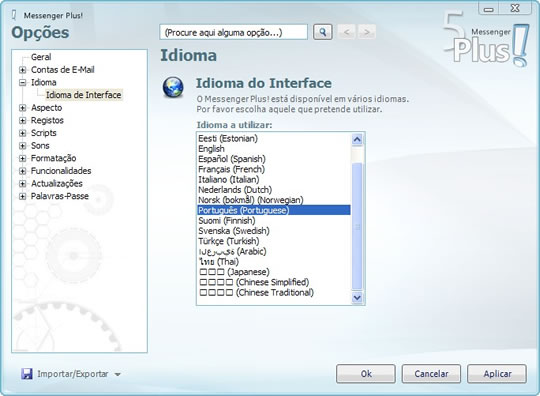Choose the Chinese Simplified language entry
Viewport: 540px width, 396px height.
pos(274,282)
